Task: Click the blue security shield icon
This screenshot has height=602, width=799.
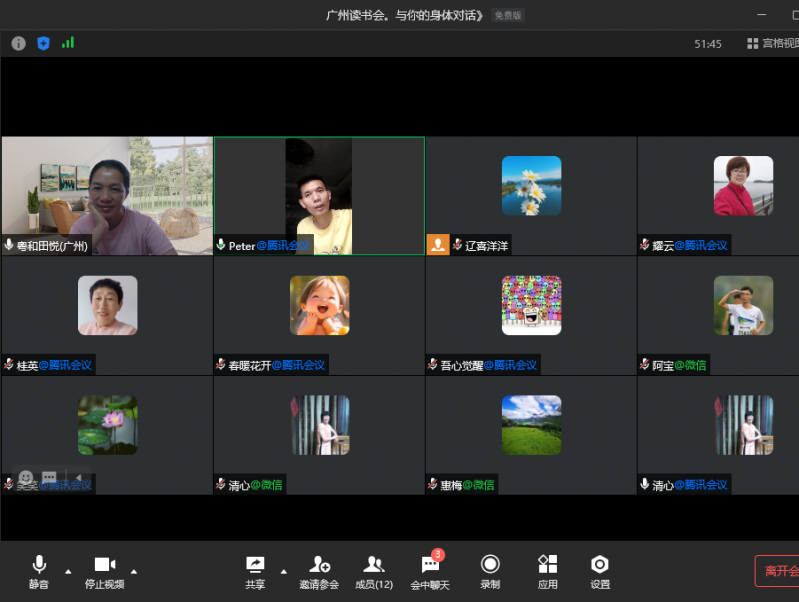Action: [x=43, y=43]
